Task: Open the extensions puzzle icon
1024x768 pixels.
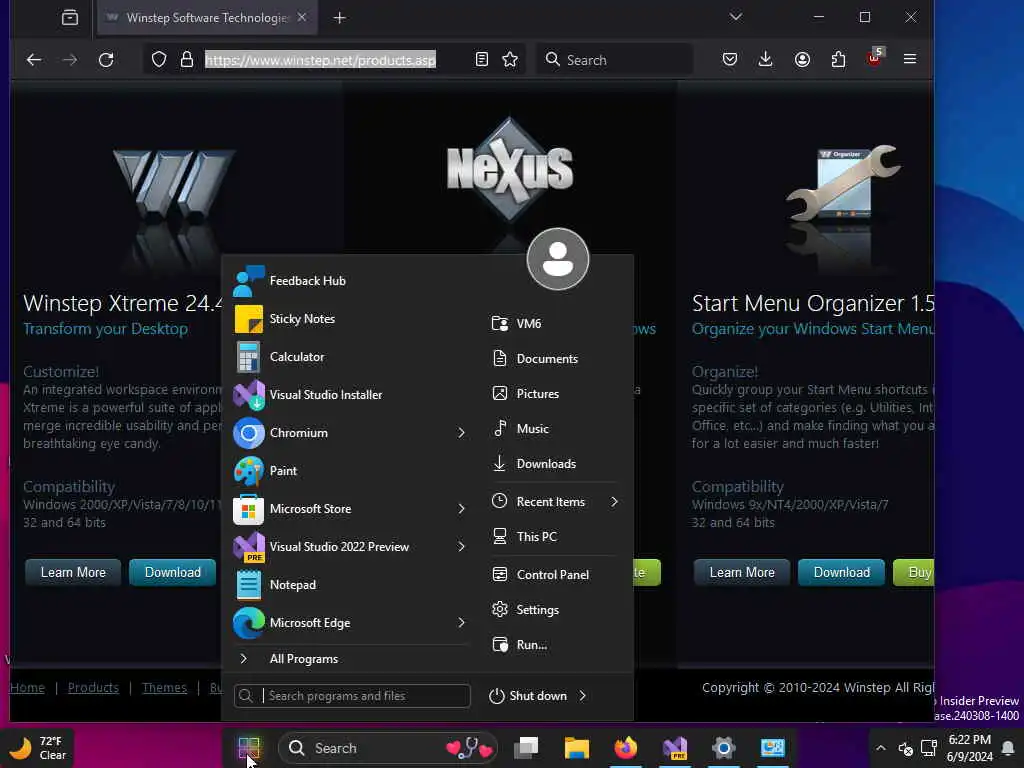Action: click(x=839, y=60)
